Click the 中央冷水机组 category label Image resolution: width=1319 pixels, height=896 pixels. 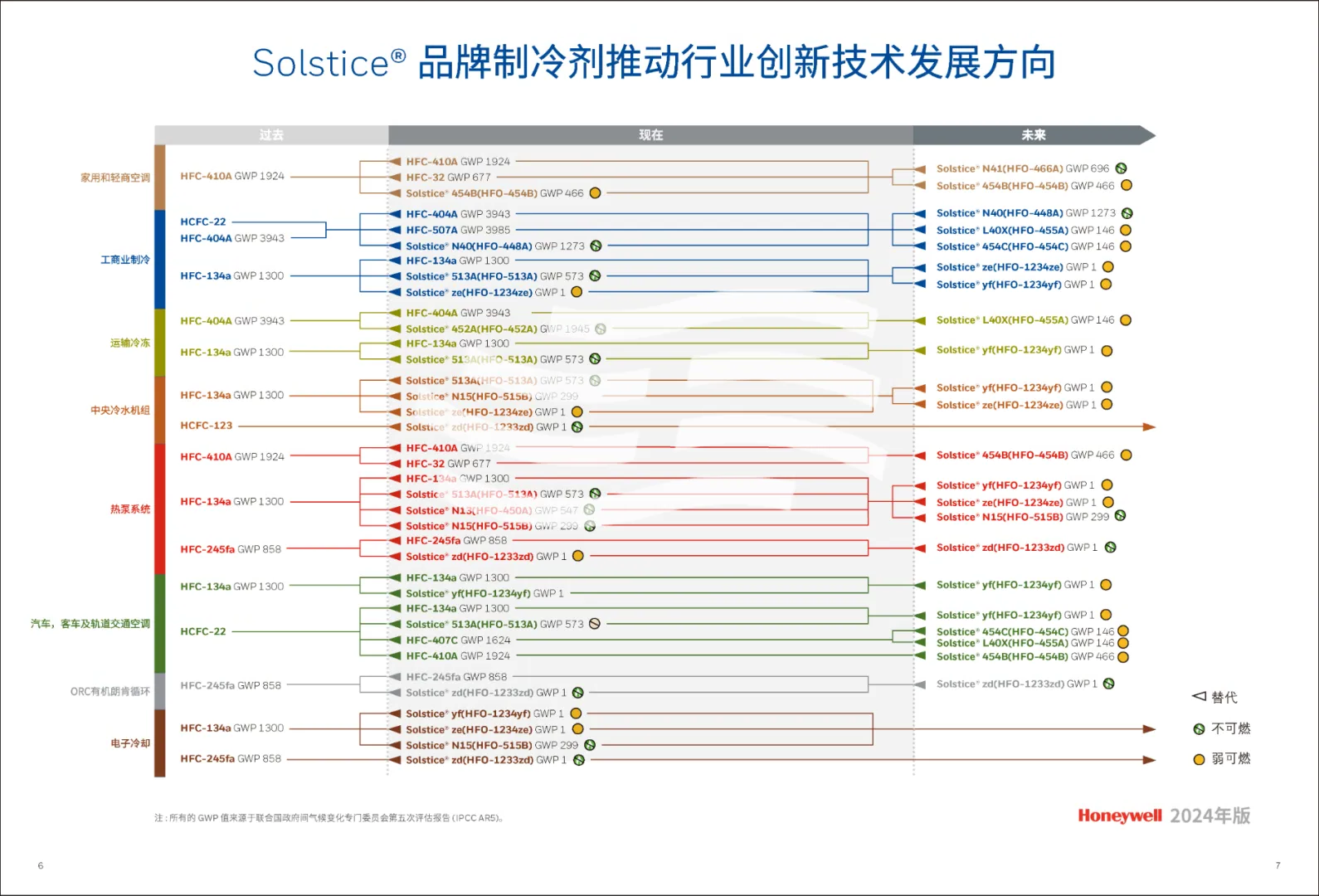120,410
